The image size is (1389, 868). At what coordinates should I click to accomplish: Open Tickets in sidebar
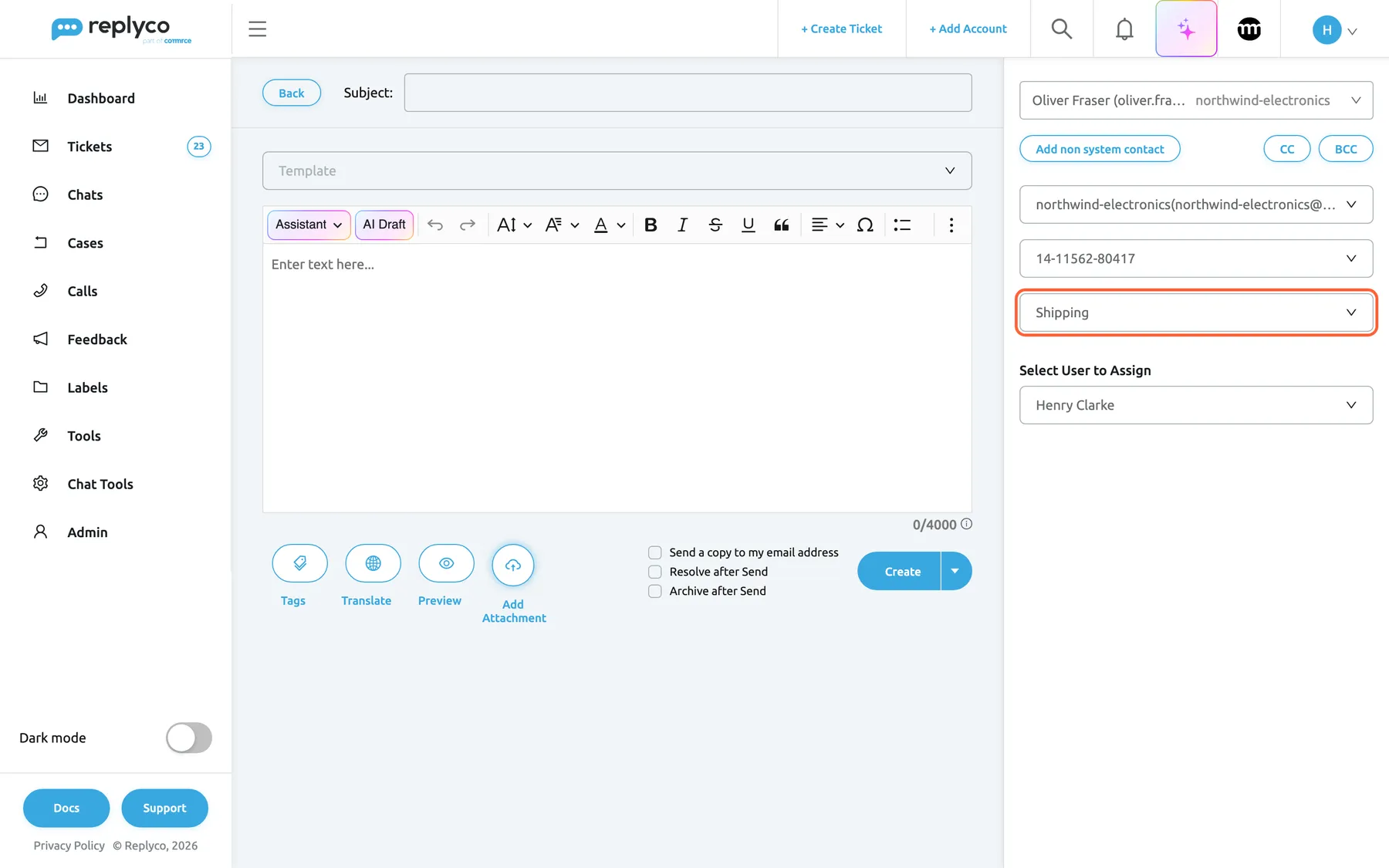90,147
